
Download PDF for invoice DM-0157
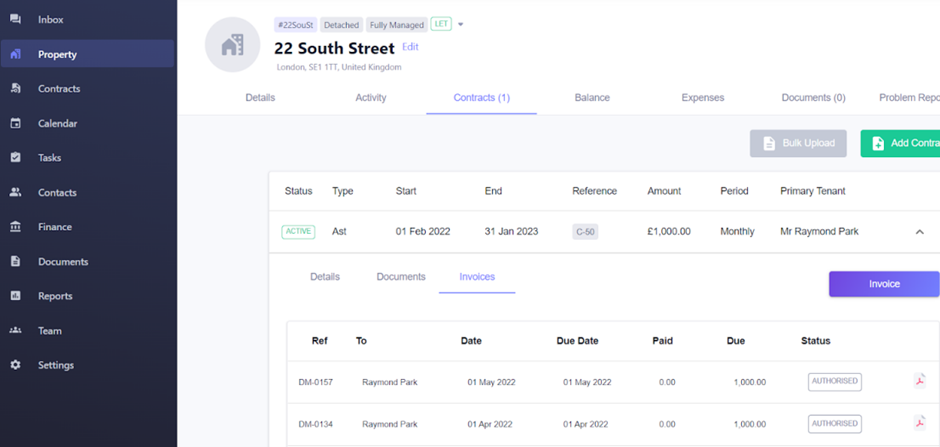920,380
